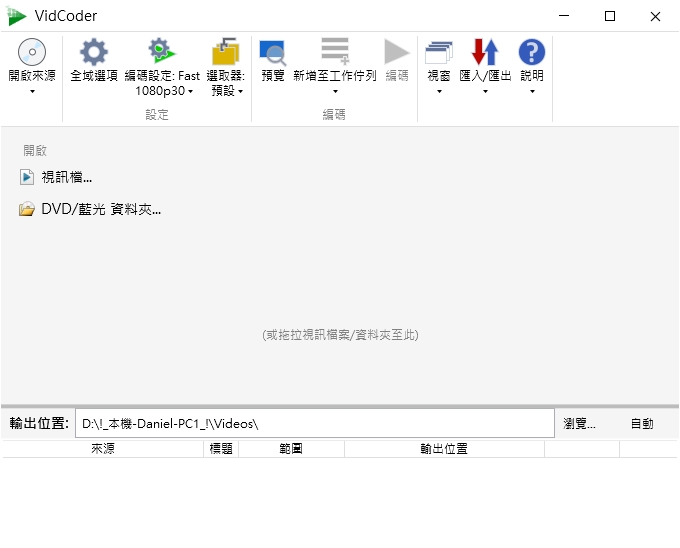Click the 開啟來源 disc icon
Viewport: 680px width, 548px height.
point(32,52)
